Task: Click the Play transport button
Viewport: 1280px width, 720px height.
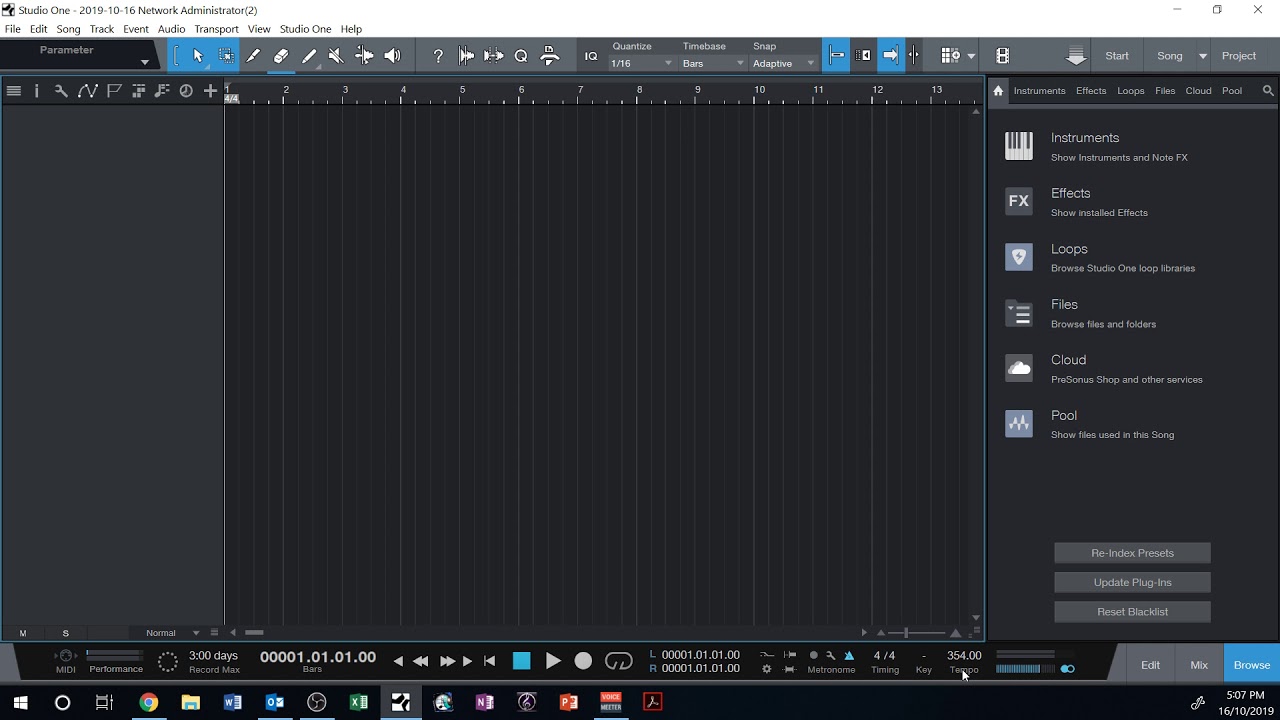Action: point(553,661)
